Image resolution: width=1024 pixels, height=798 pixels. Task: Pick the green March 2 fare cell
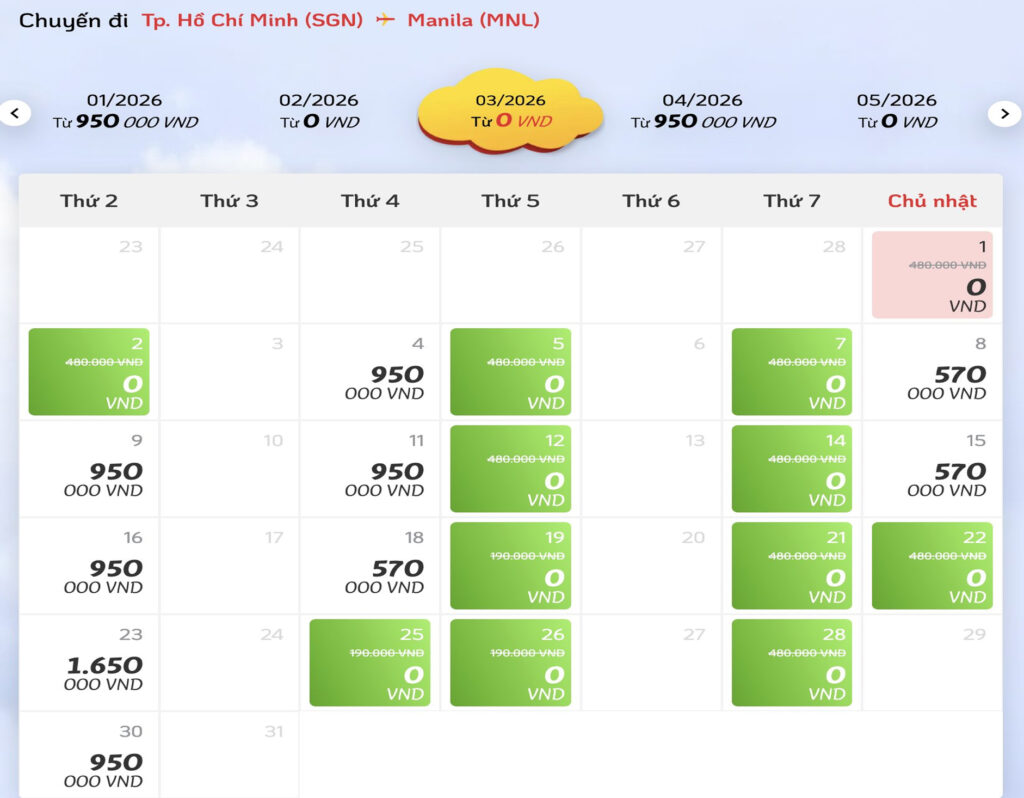tap(89, 372)
